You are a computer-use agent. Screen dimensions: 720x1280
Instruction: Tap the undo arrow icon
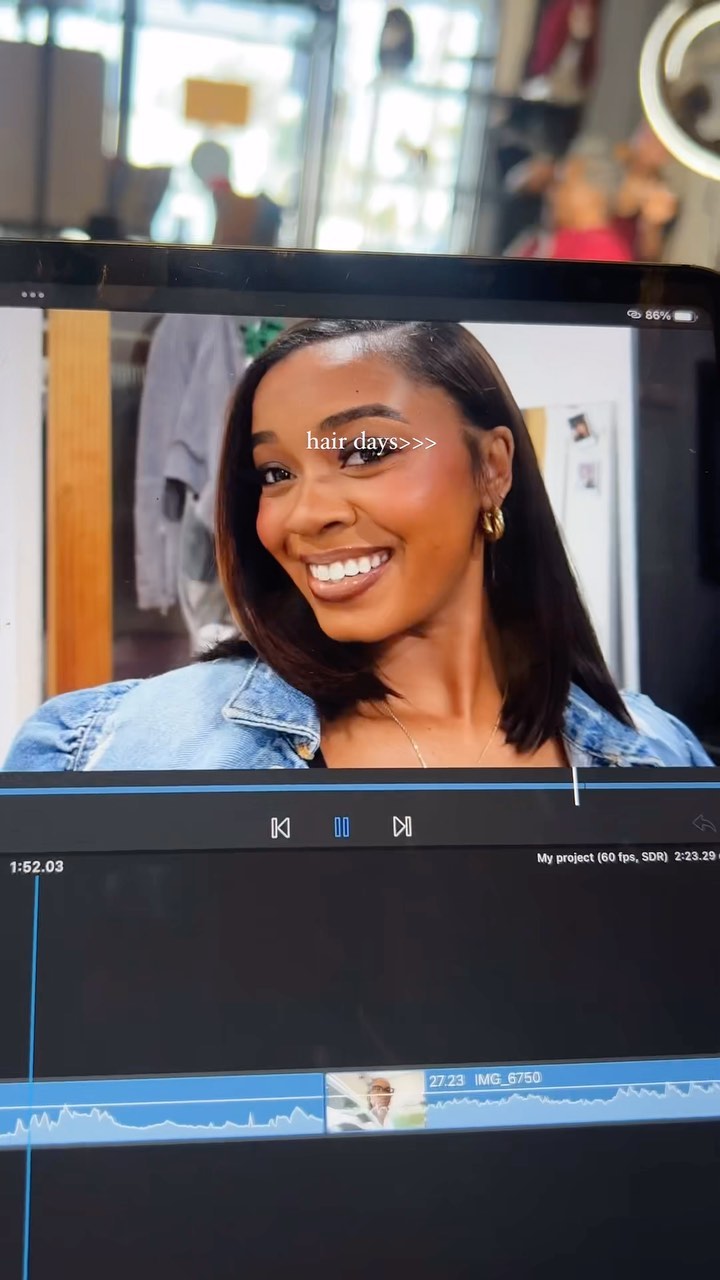704,824
